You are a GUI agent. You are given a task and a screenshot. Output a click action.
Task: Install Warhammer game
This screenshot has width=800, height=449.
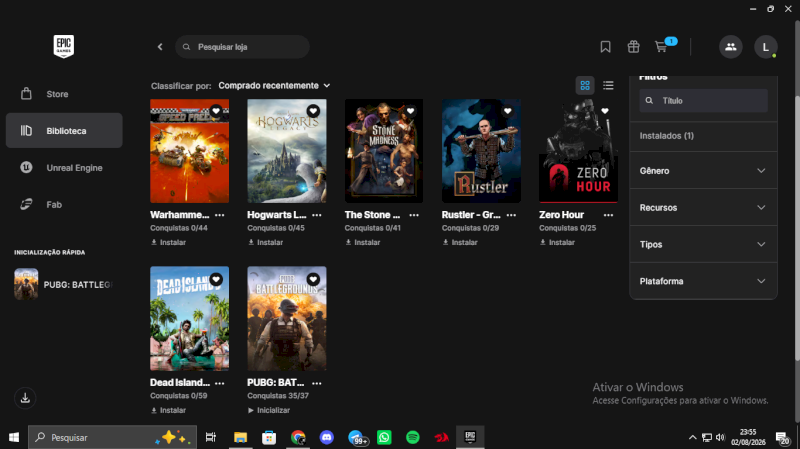pos(168,242)
